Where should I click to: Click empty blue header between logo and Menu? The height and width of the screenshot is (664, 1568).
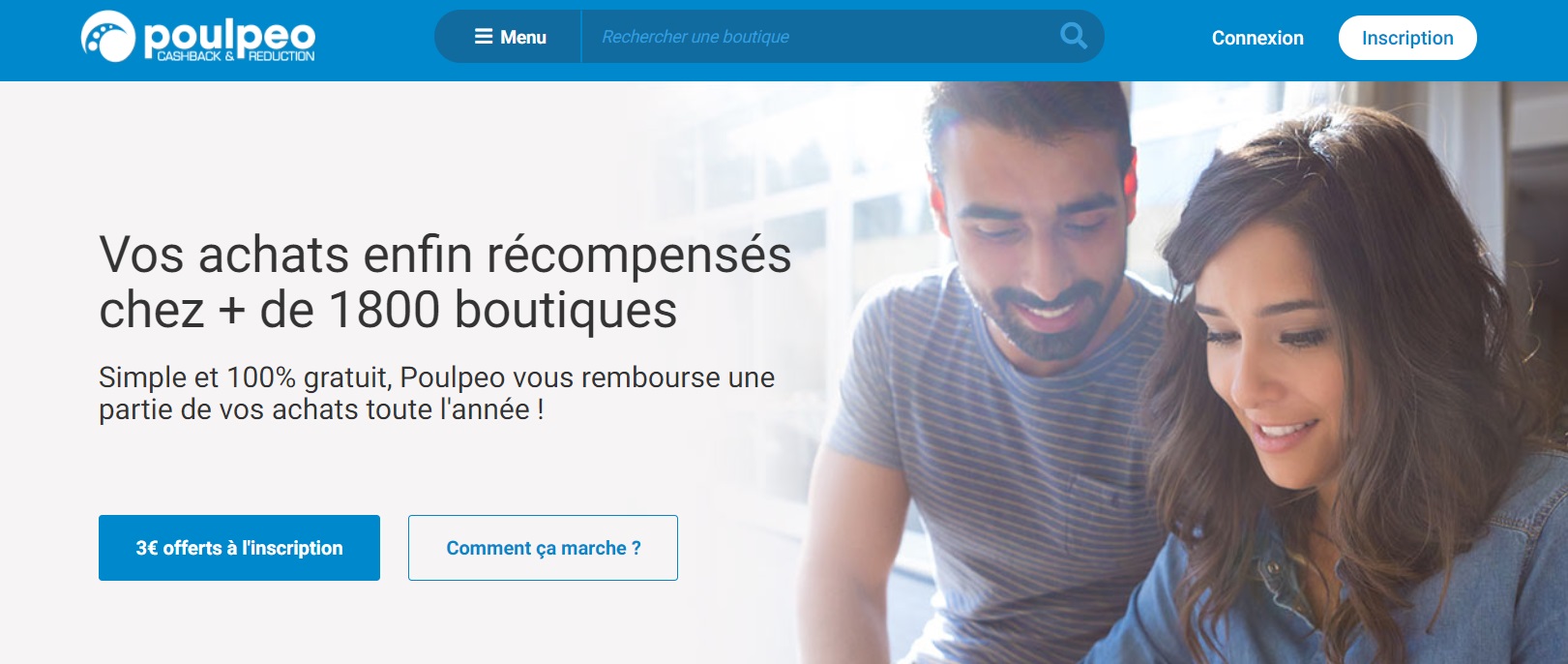click(x=375, y=39)
